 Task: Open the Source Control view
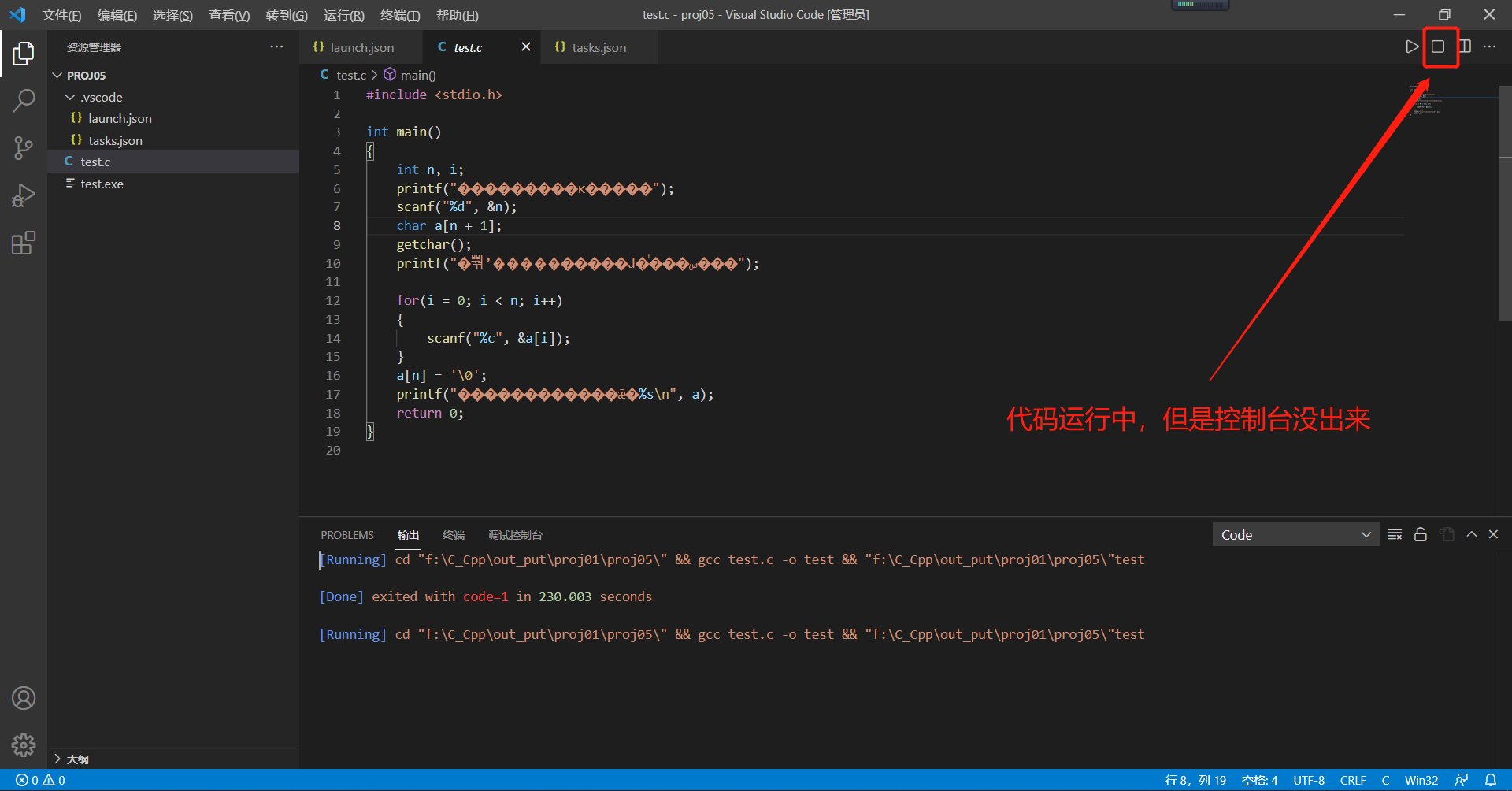pyautogui.click(x=24, y=148)
